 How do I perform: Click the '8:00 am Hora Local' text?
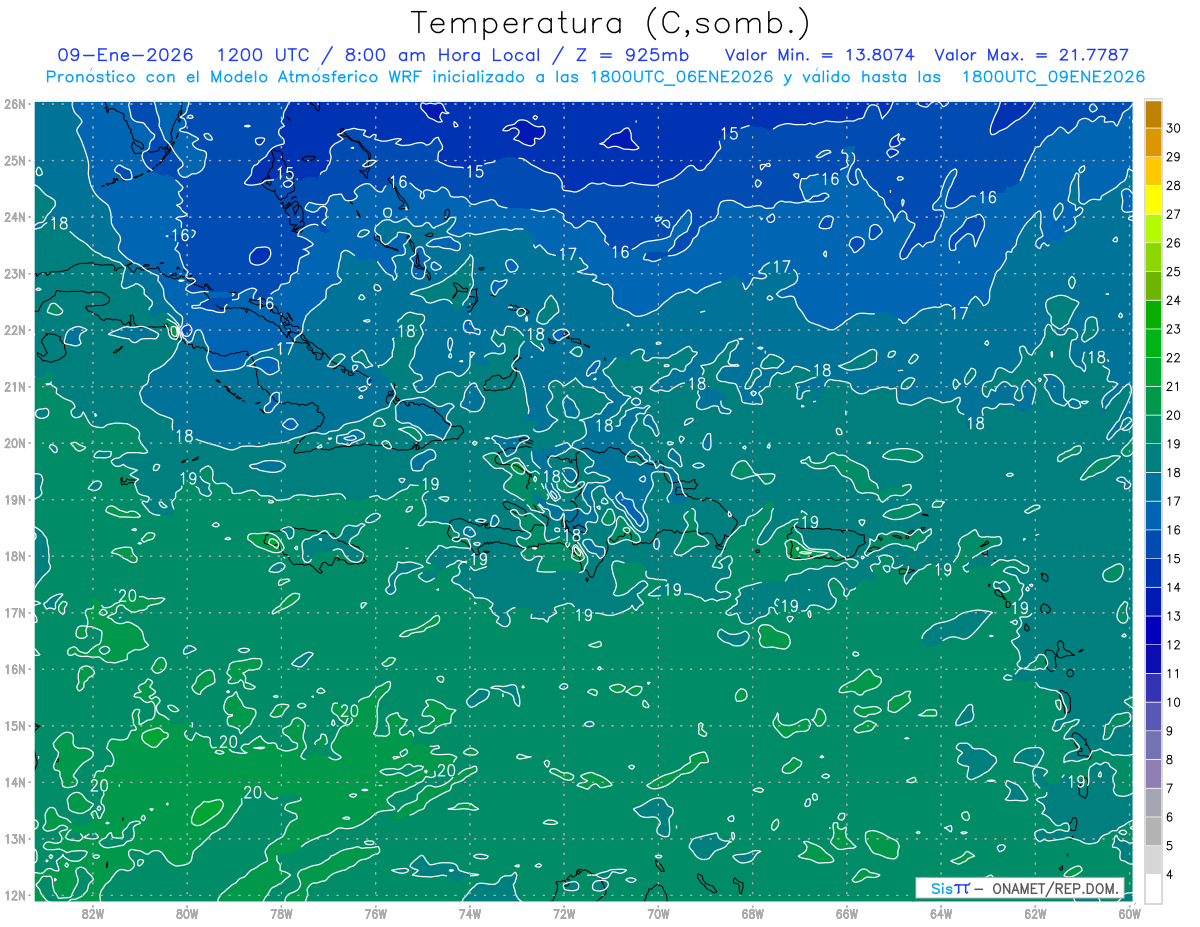click(435, 55)
